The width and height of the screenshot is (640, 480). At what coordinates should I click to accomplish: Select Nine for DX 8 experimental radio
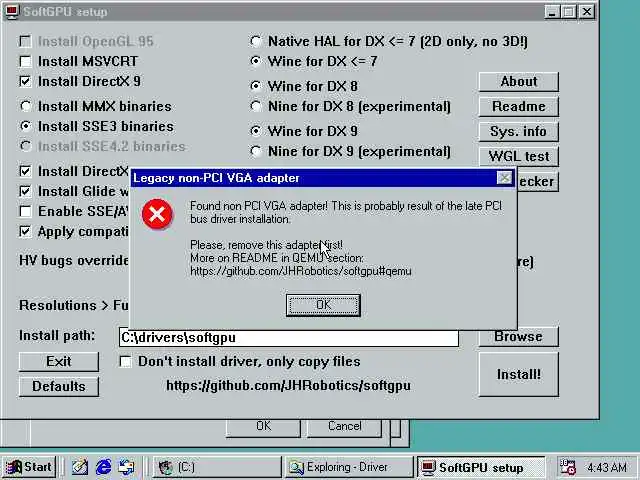[256, 107]
